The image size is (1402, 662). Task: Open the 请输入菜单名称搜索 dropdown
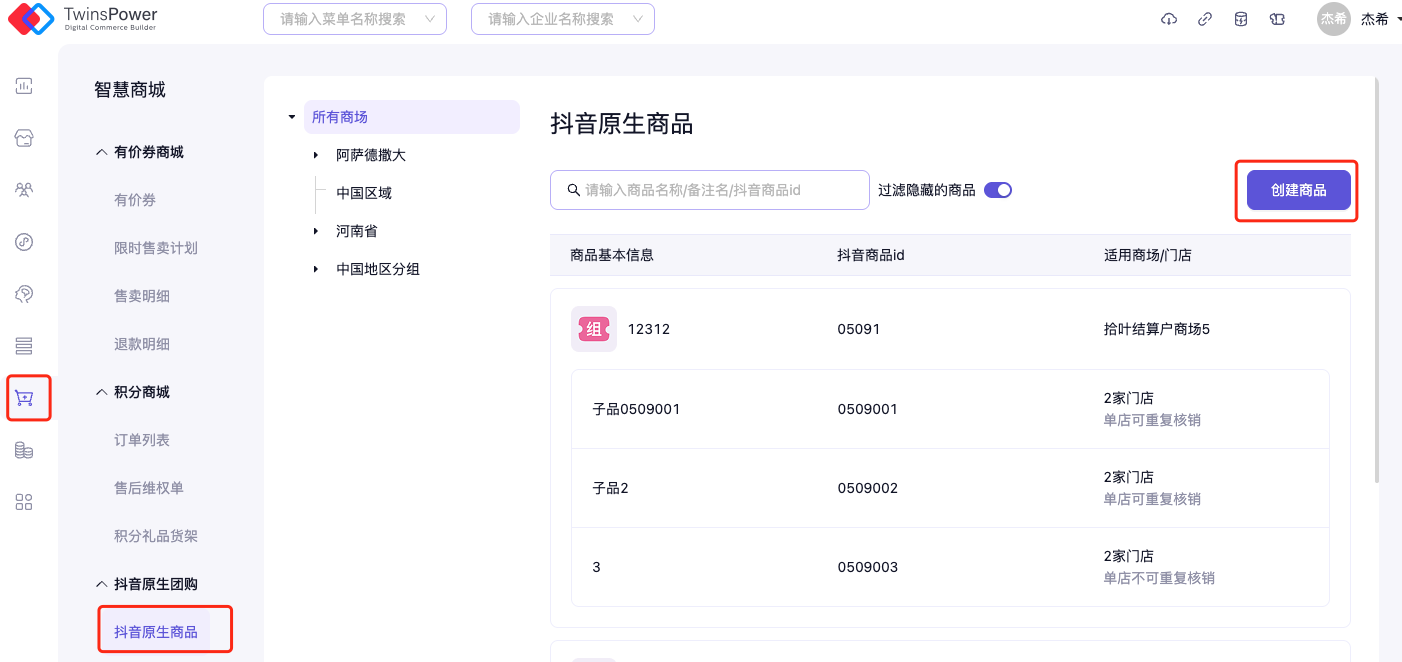tap(354, 19)
